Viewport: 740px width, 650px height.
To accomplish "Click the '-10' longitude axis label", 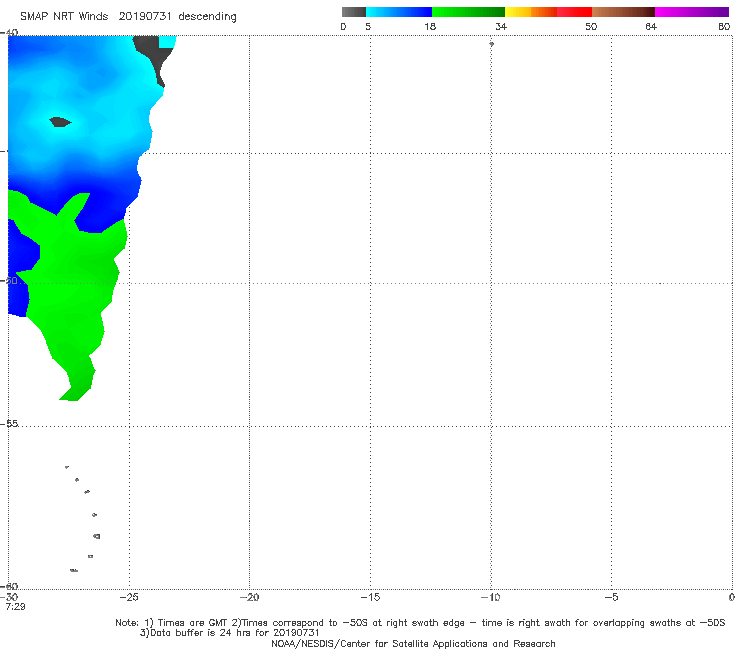I will tap(490, 597).
